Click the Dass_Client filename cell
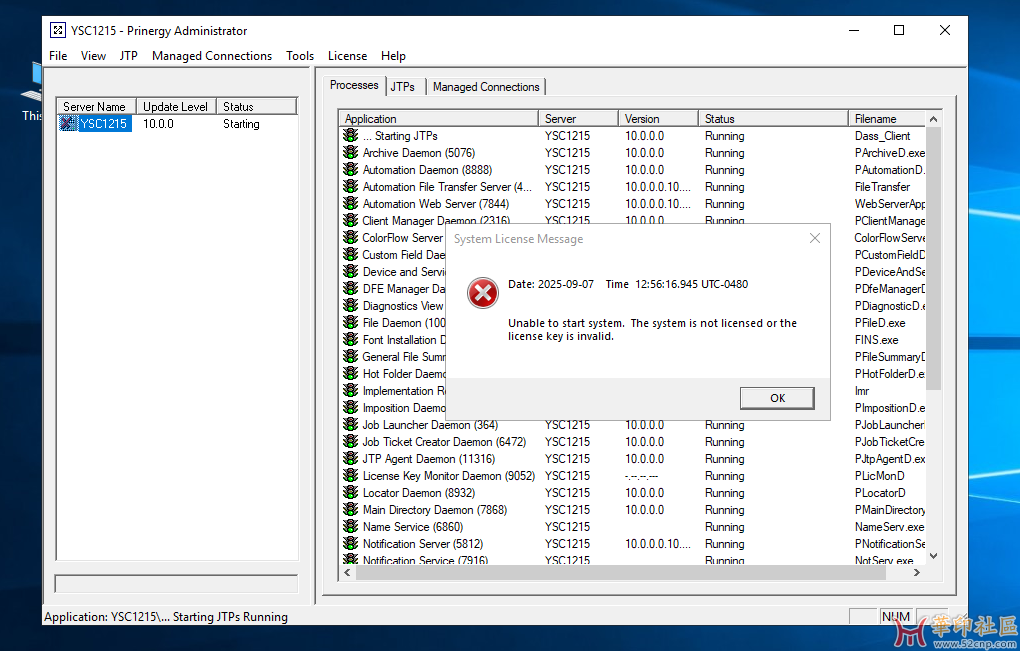Image resolution: width=1020 pixels, height=651 pixels. pos(882,135)
